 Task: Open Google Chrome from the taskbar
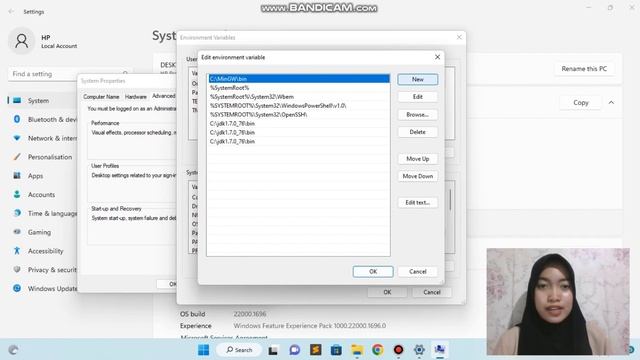click(x=378, y=350)
